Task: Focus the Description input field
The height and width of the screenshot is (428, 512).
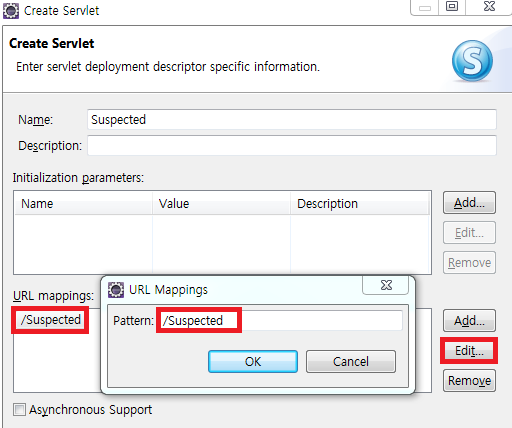Action: tap(292, 145)
